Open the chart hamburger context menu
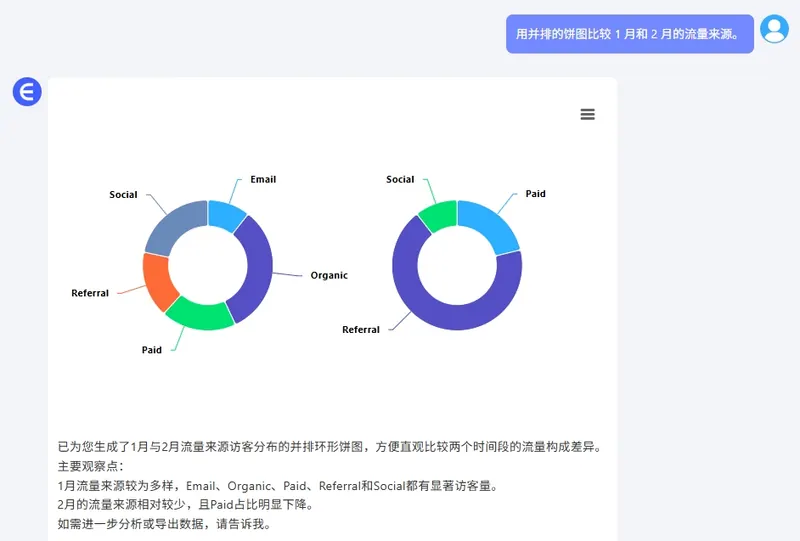This screenshot has height=541, width=800. [587, 114]
